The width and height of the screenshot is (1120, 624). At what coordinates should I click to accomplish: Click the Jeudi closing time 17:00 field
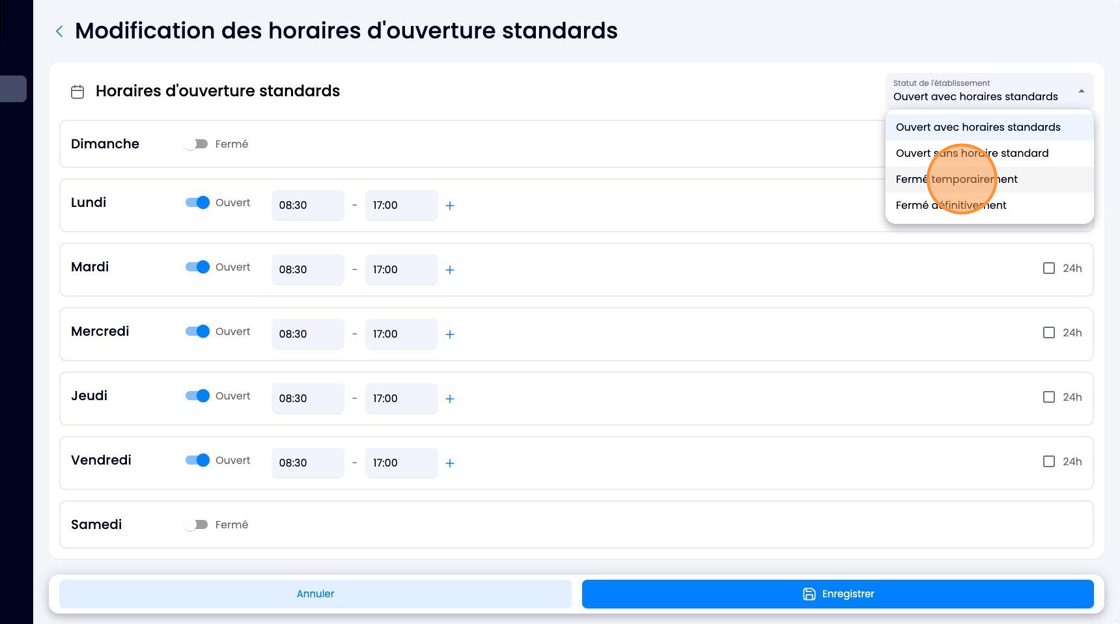coord(401,398)
